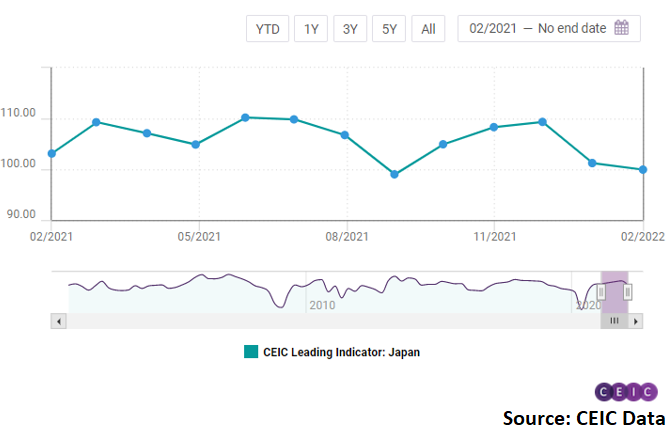Click the 110.00 y-axis label
Screen dimensions: 668x429
(18, 113)
